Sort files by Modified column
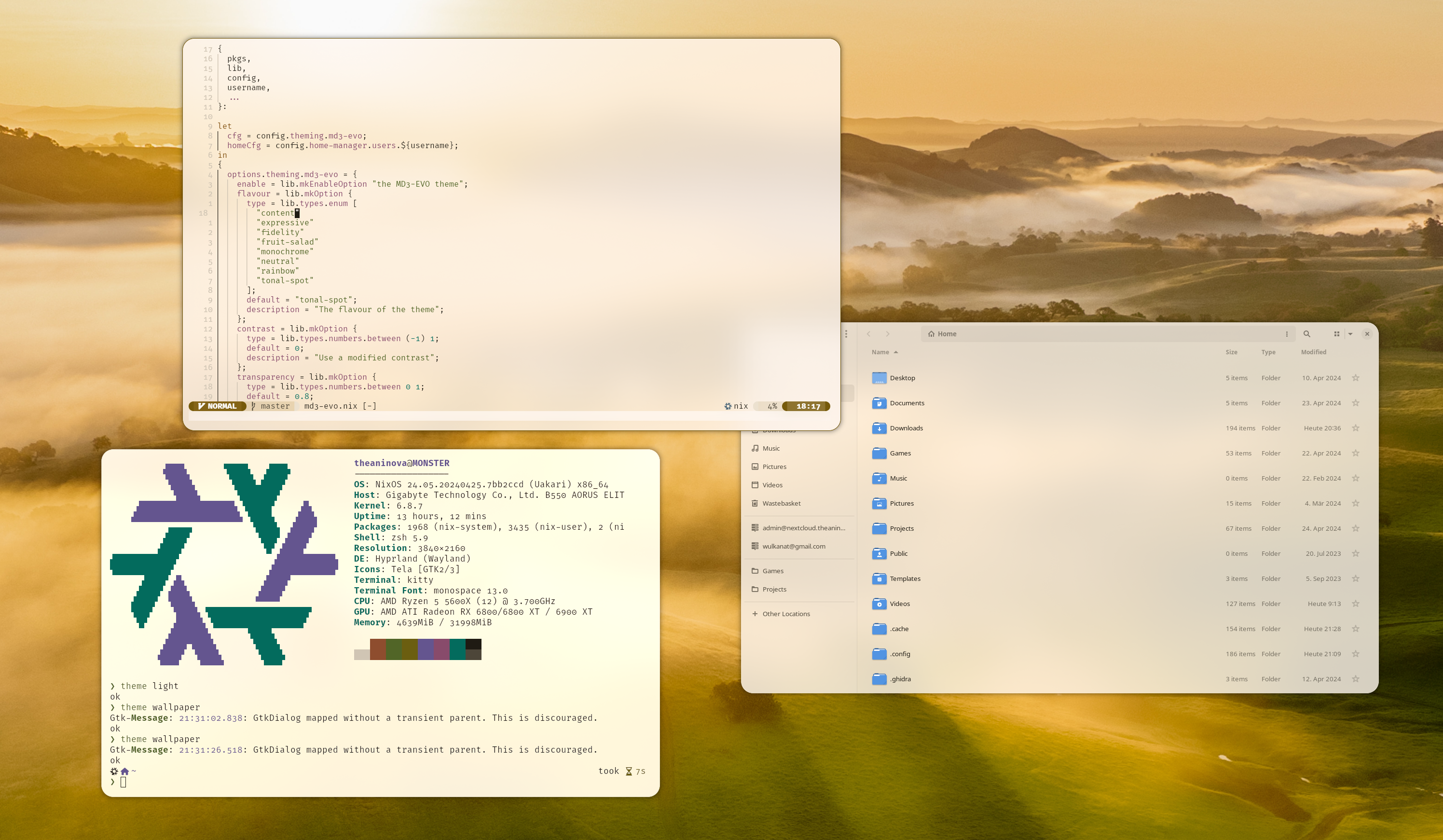This screenshot has width=1443, height=840. [x=1313, y=352]
